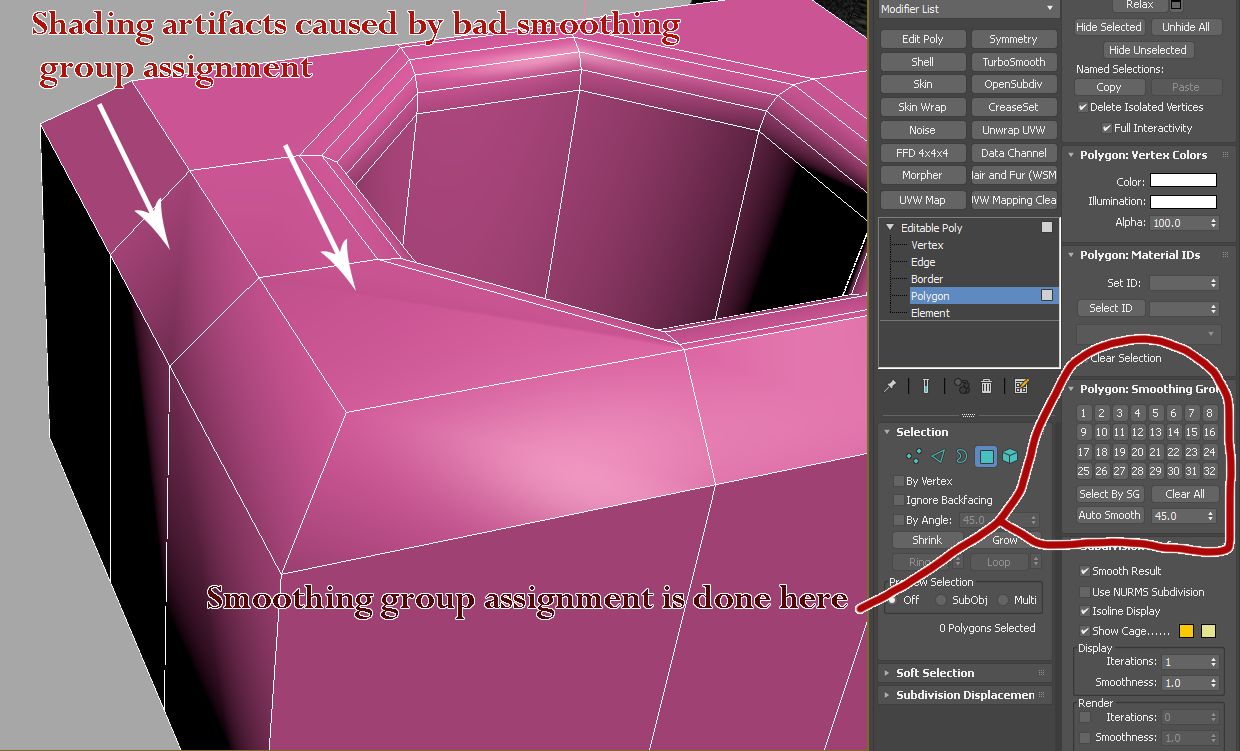Assign smoothing group 16
The image size is (1240, 751).
coord(1210,432)
